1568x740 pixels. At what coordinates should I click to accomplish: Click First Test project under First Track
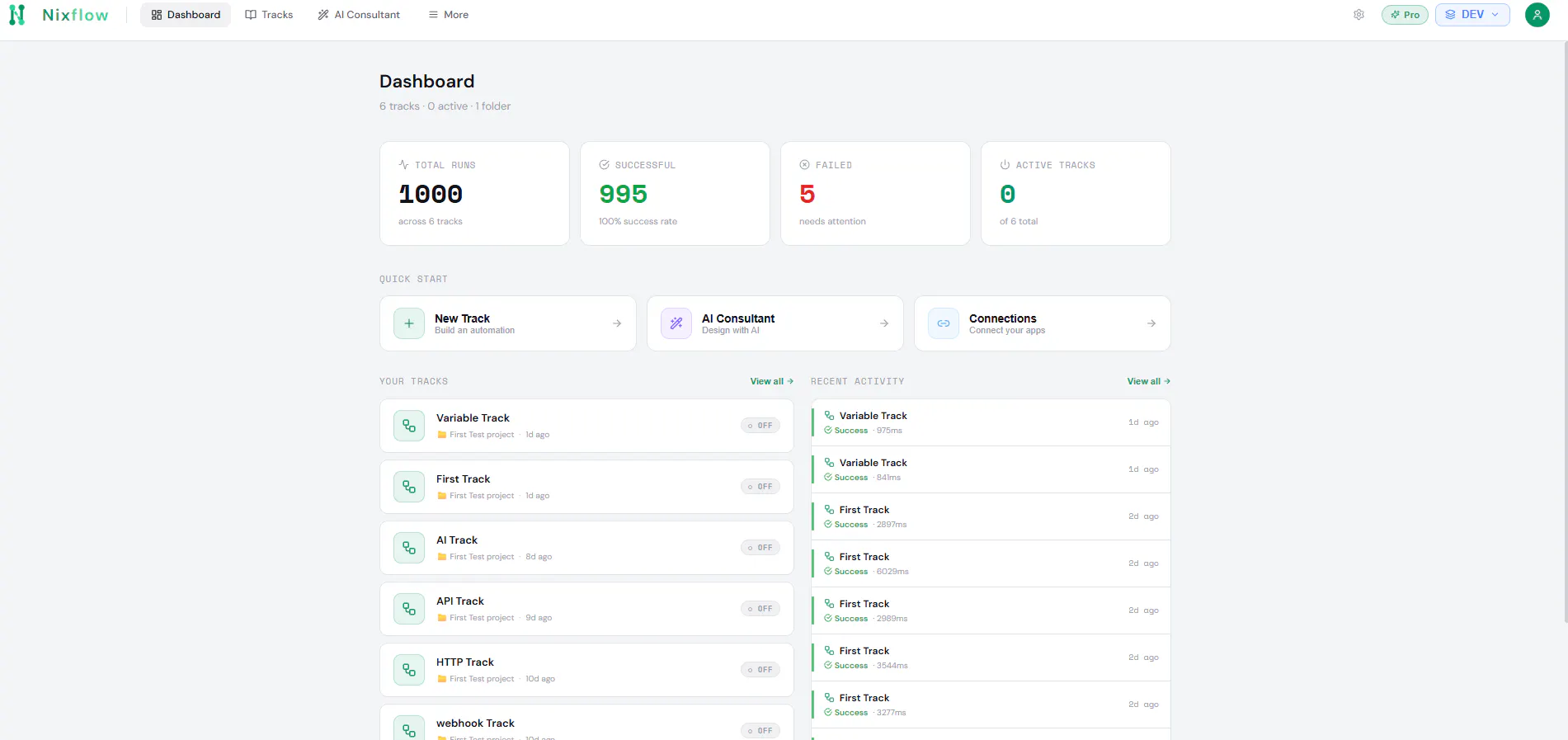click(x=482, y=496)
